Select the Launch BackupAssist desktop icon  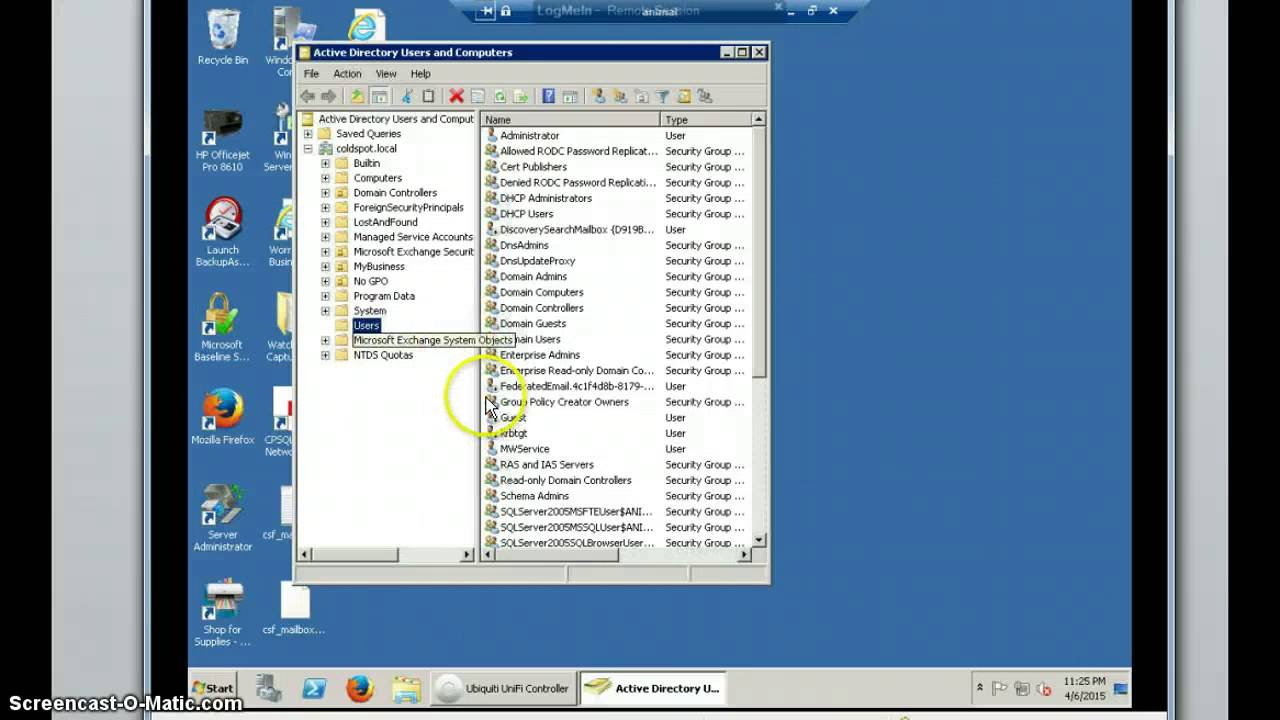[223, 232]
